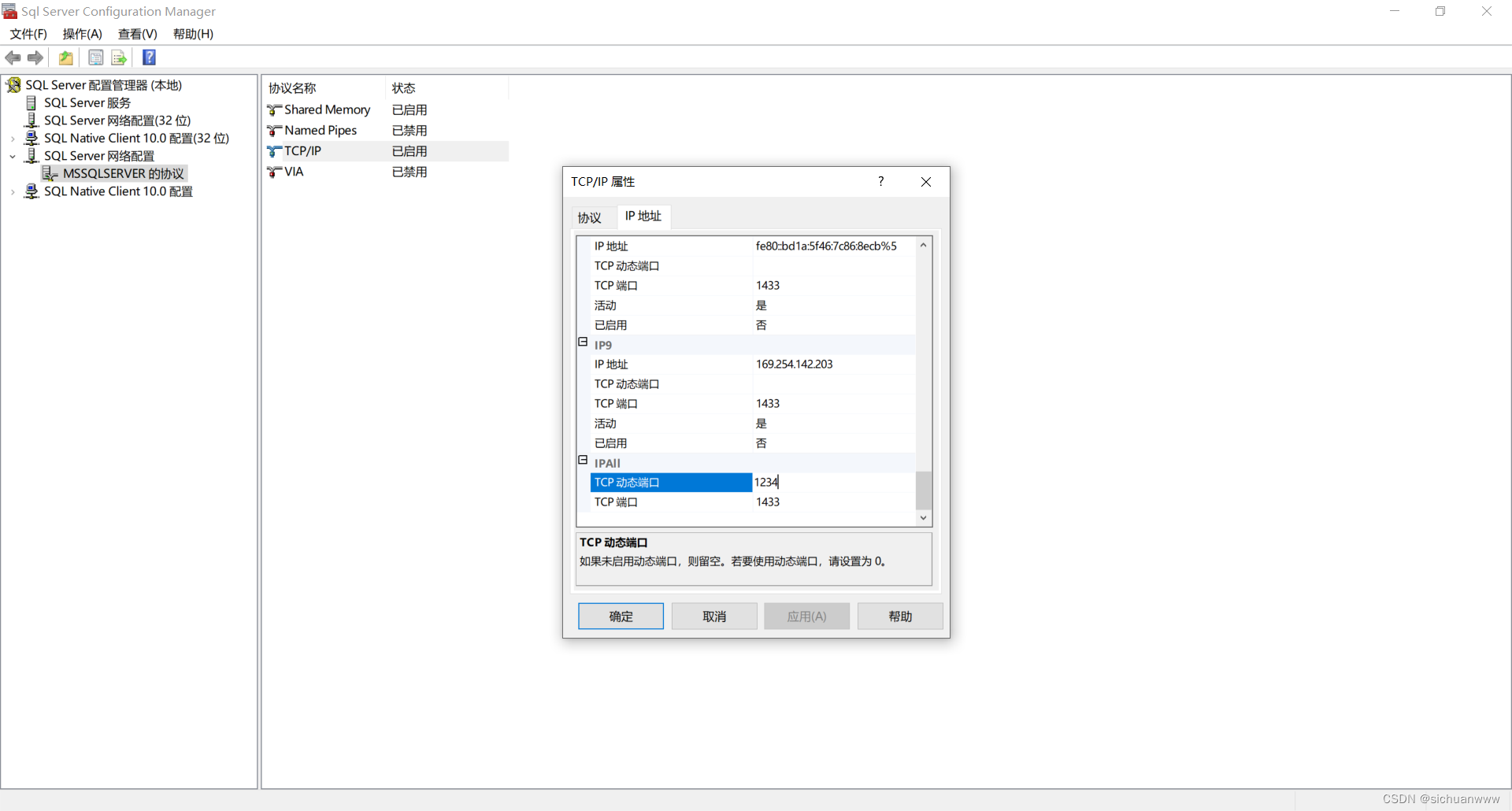Select SQL Server 网络配置(32 位) tree item
The image size is (1512, 811).
(117, 120)
